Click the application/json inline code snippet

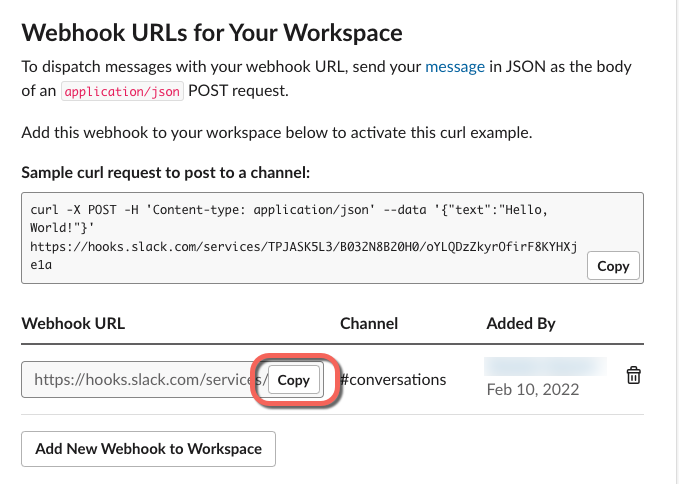click(116, 90)
